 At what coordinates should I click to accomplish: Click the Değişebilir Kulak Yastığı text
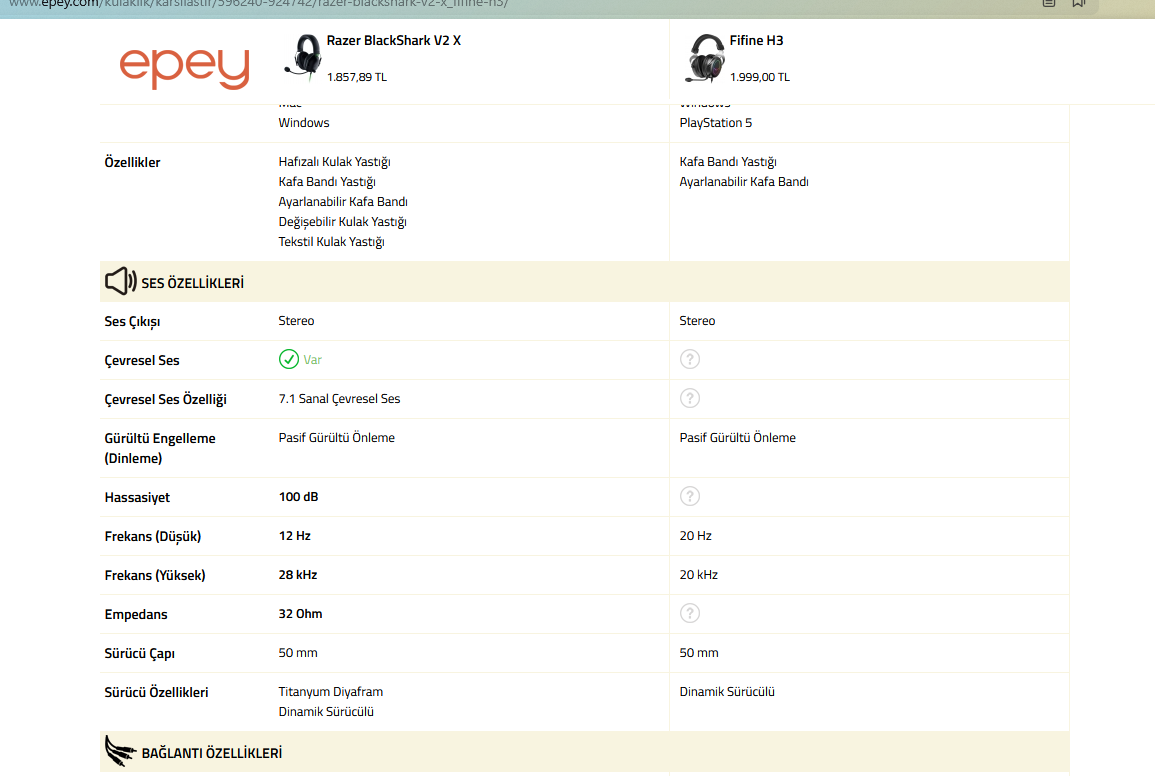pyautogui.click(x=343, y=222)
